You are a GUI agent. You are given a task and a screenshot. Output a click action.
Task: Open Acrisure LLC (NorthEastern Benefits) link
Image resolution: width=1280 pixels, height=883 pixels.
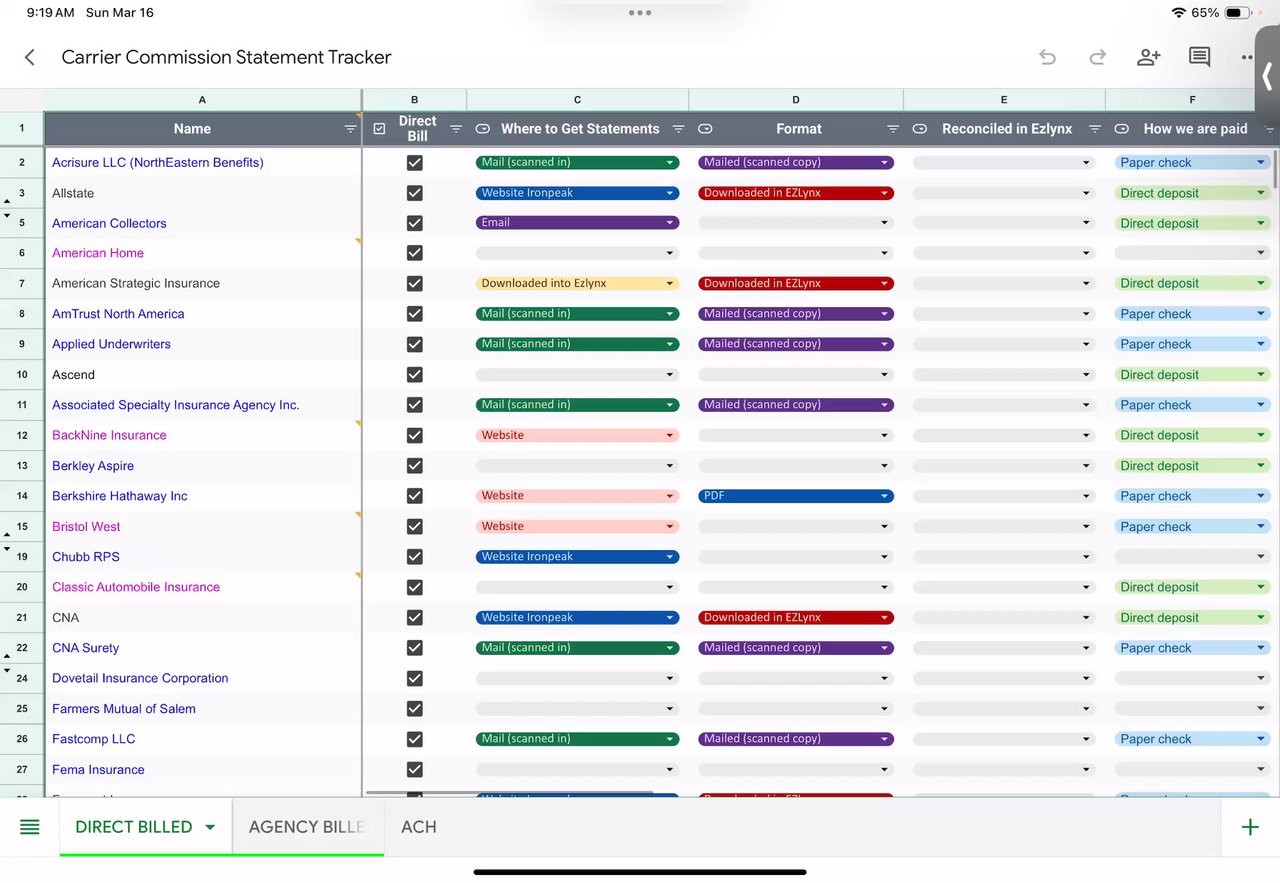(158, 163)
